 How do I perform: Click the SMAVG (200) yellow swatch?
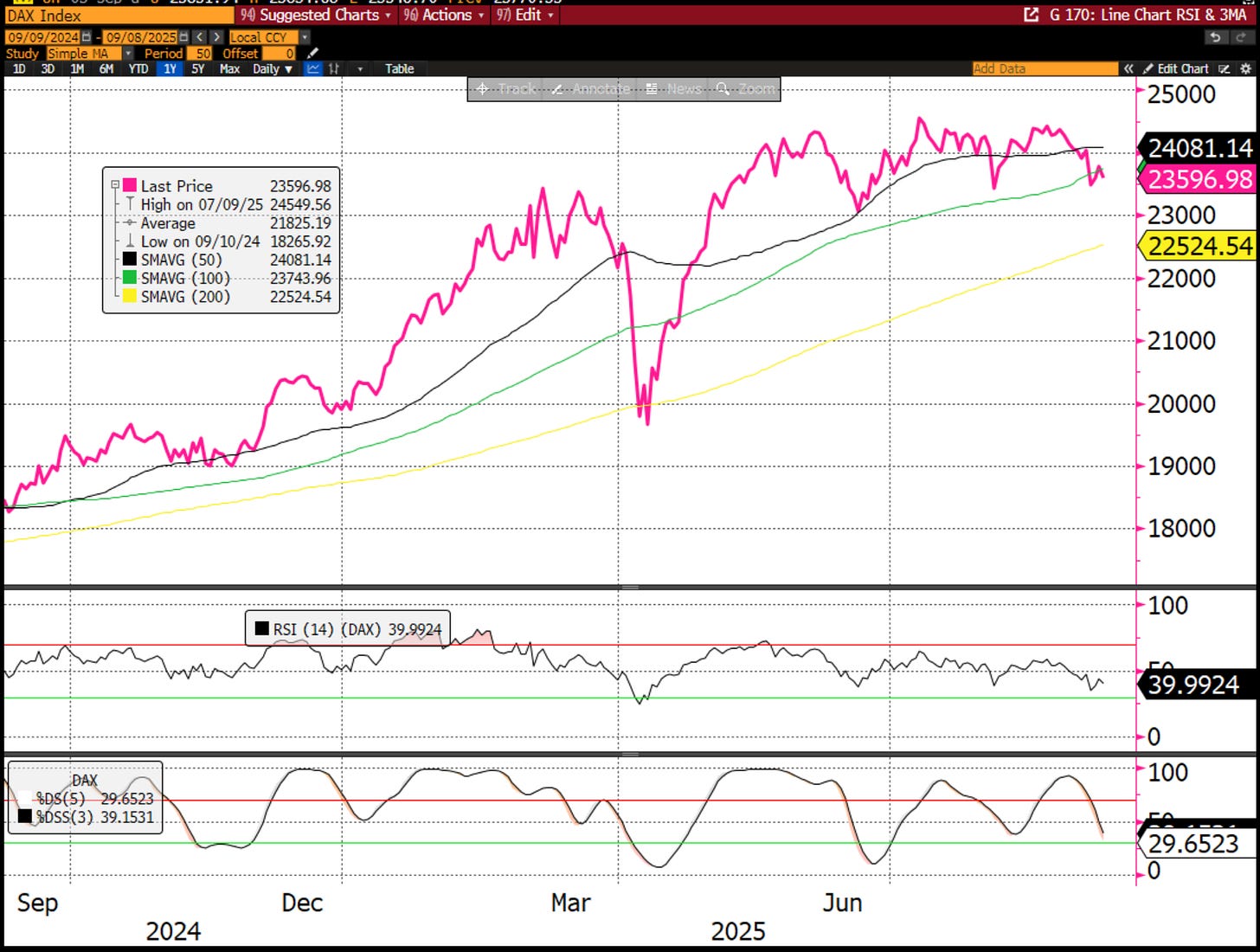(130, 296)
